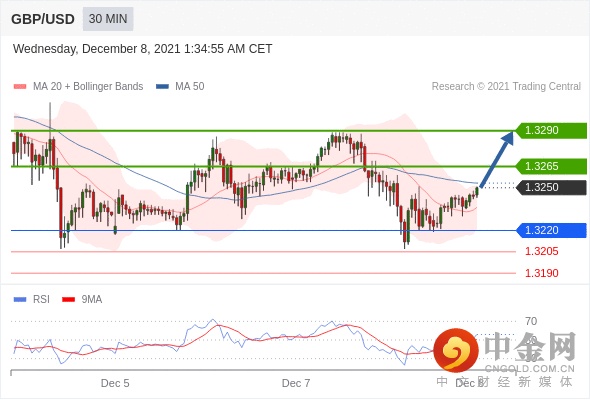Select the GBP/USD pair title
The image size is (590, 400).
tap(43, 19)
